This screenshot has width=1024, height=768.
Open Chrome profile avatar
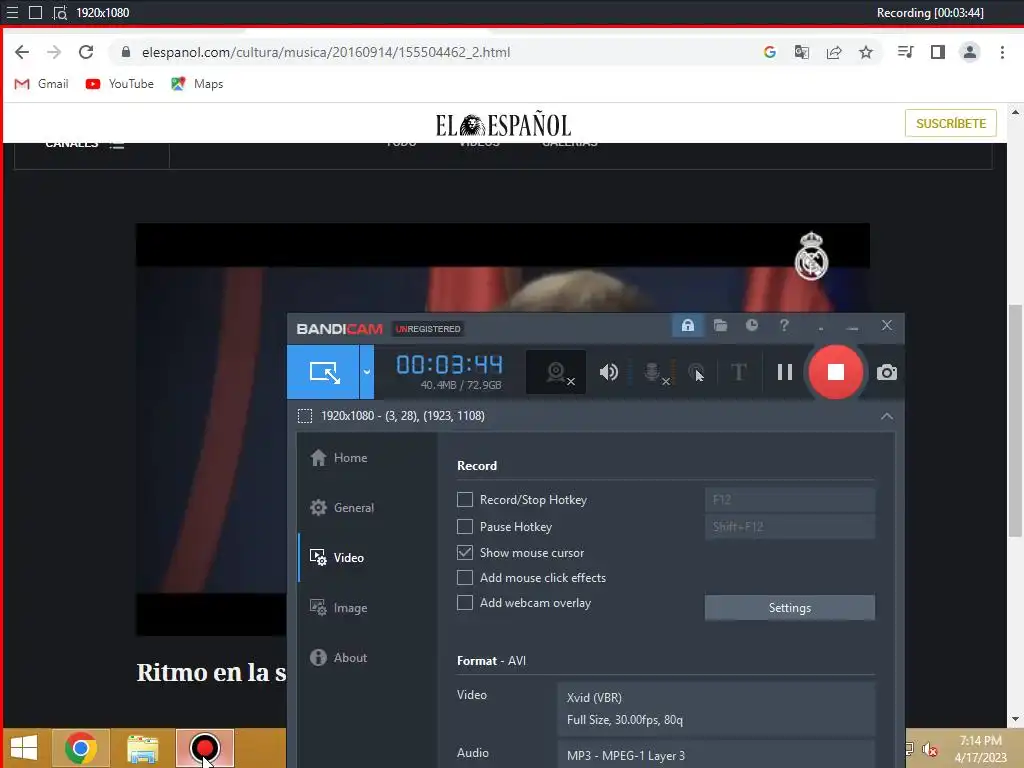[970, 52]
